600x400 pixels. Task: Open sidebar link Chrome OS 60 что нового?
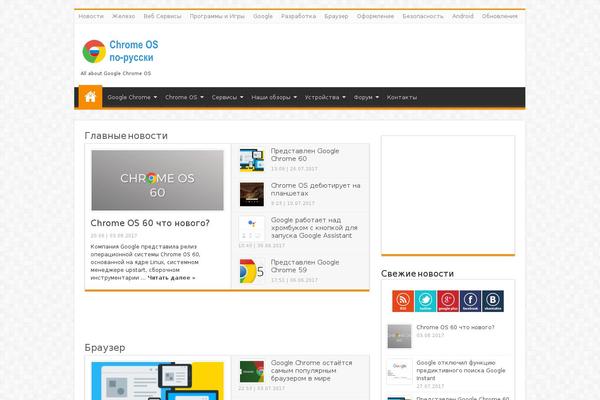click(x=455, y=327)
